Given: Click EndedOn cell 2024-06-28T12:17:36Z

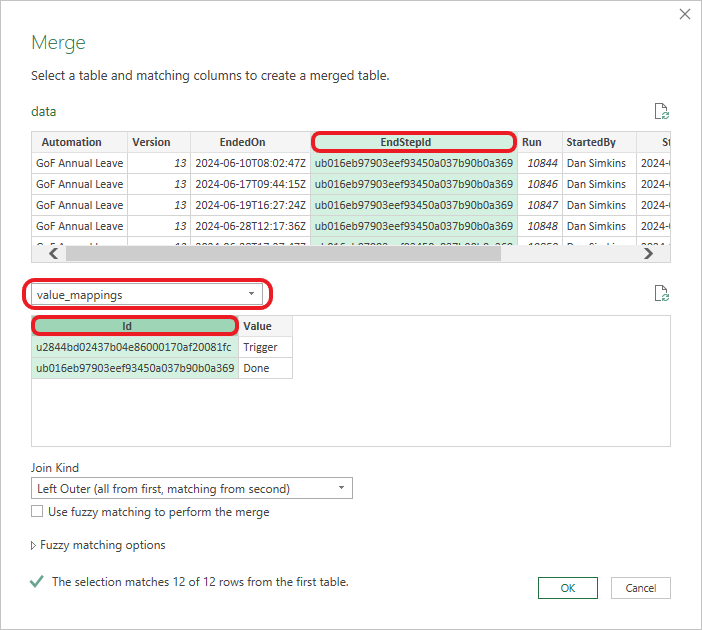Looking at the screenshot, I should coord(250,226).
